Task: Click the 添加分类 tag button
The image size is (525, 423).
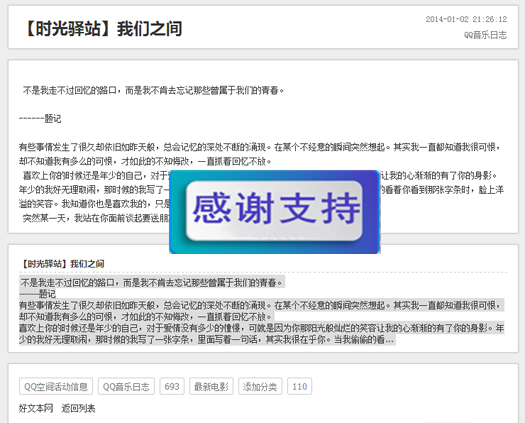Action: click(260, 386)
